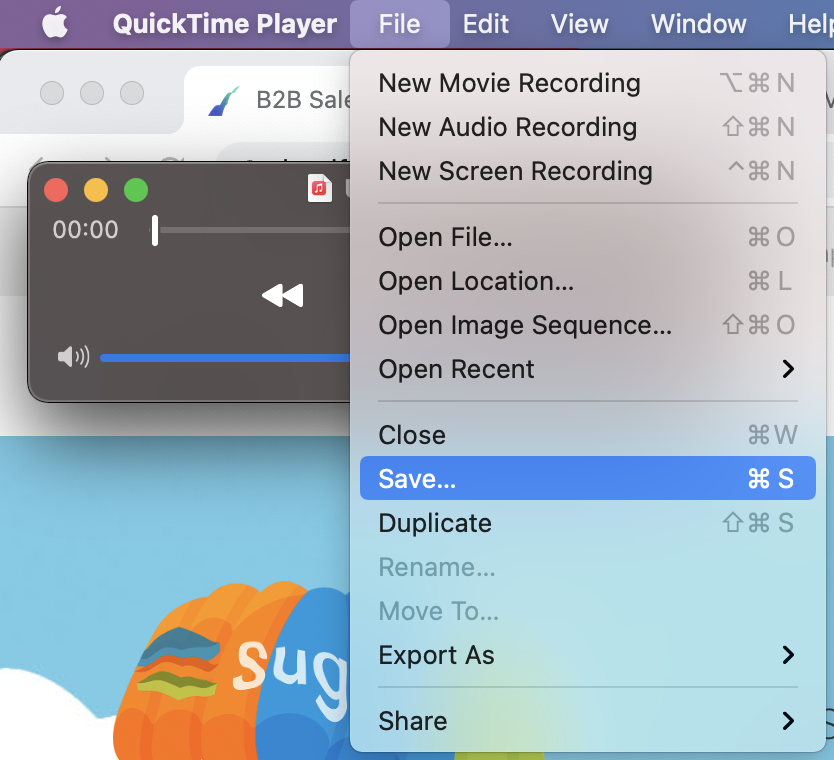Open the Help menu
The height and width of the screenshot is (760, 834).
(x=811, y=24)
